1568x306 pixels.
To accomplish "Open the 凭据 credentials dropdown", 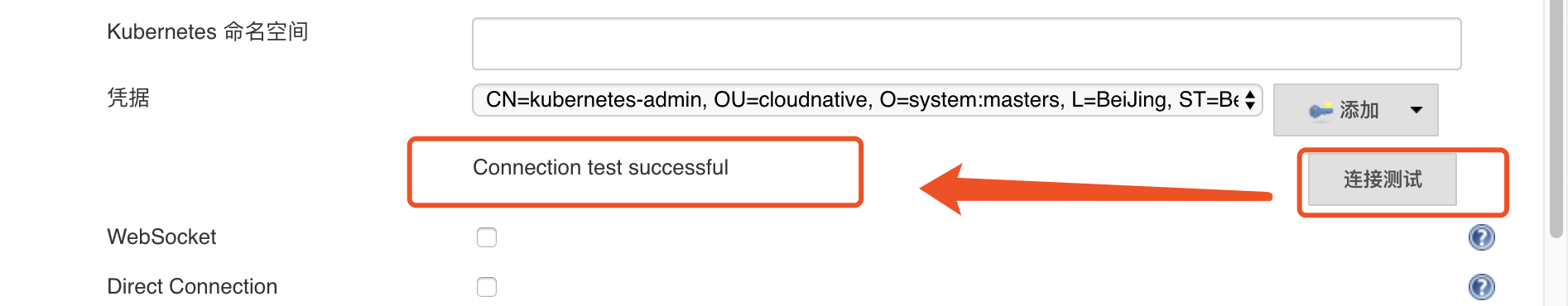I will click(867, 100).
